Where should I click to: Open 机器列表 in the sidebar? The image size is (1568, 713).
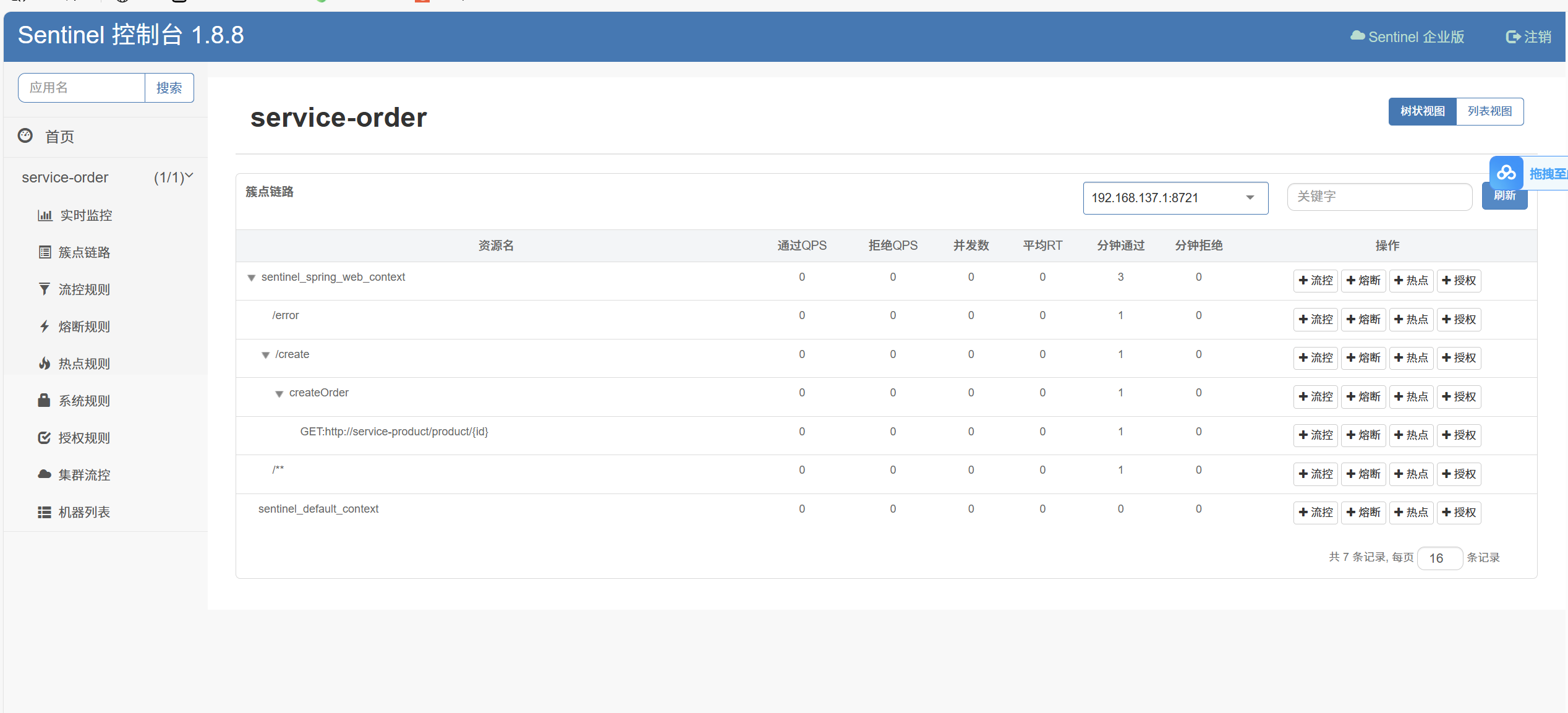pyautogui.click(x=83, y=512)
